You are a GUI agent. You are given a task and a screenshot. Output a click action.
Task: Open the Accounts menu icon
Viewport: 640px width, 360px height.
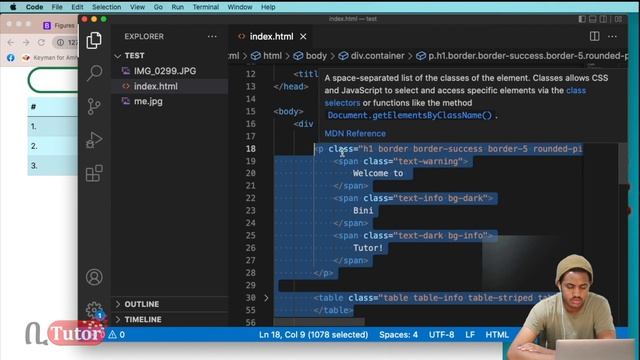(x=94, y=277)
